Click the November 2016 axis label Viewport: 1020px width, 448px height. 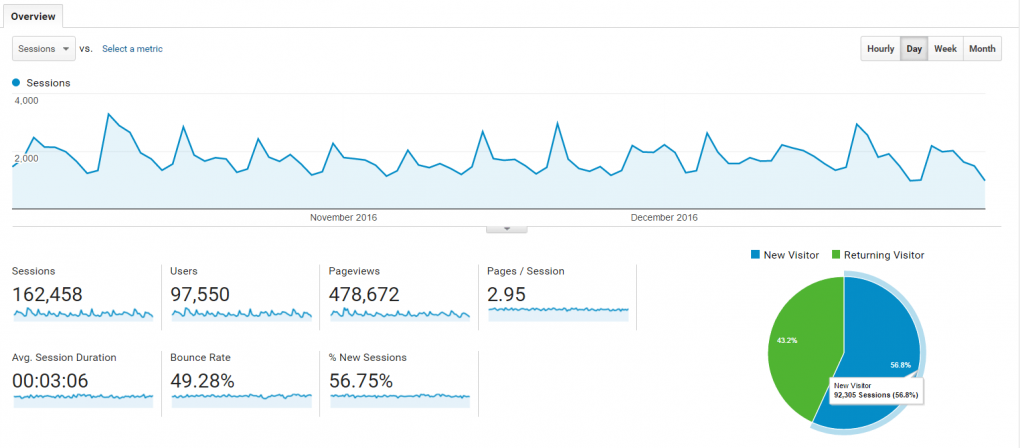point(343,218)
